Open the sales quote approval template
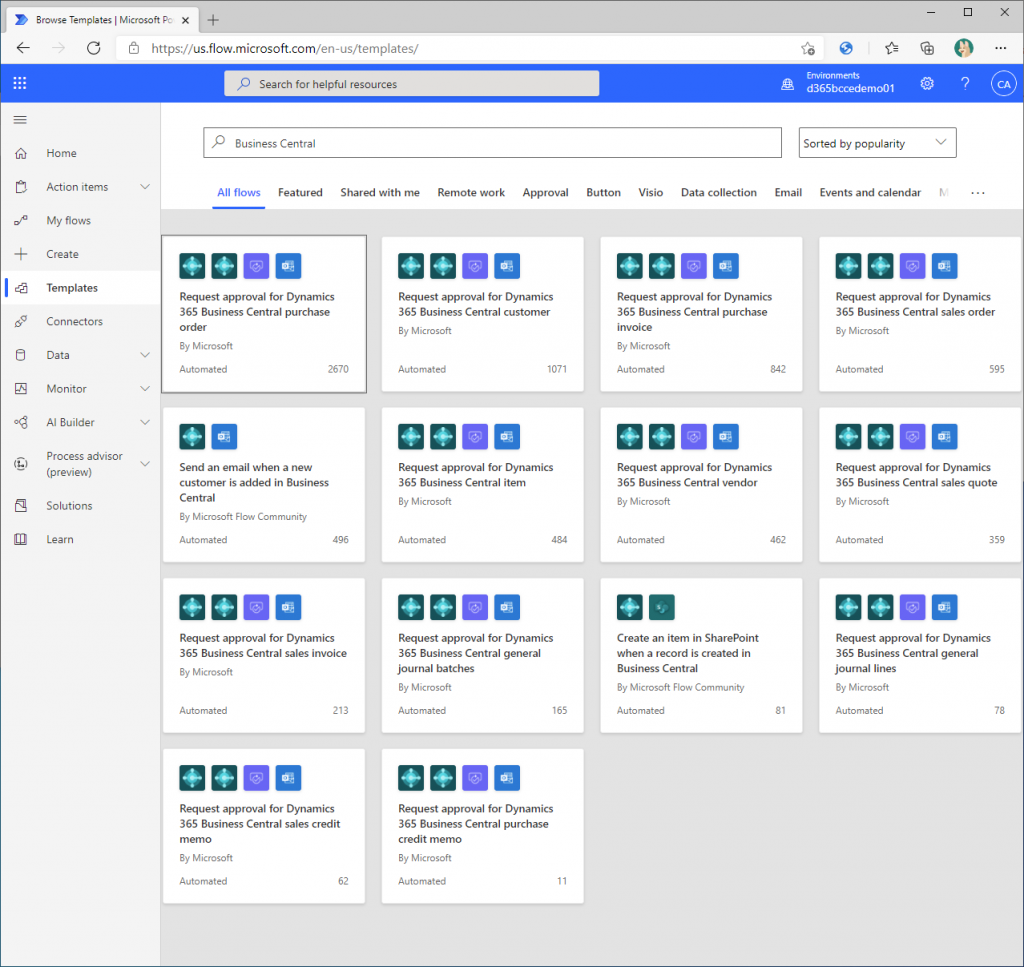 pos(920,484)
